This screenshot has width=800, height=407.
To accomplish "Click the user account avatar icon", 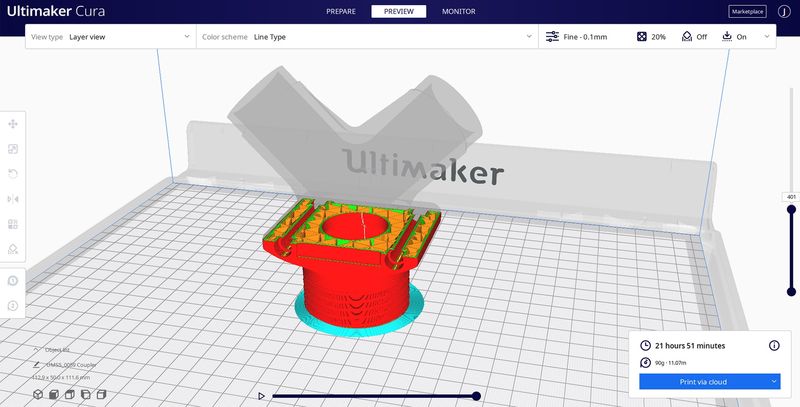I will pos(784,12).
